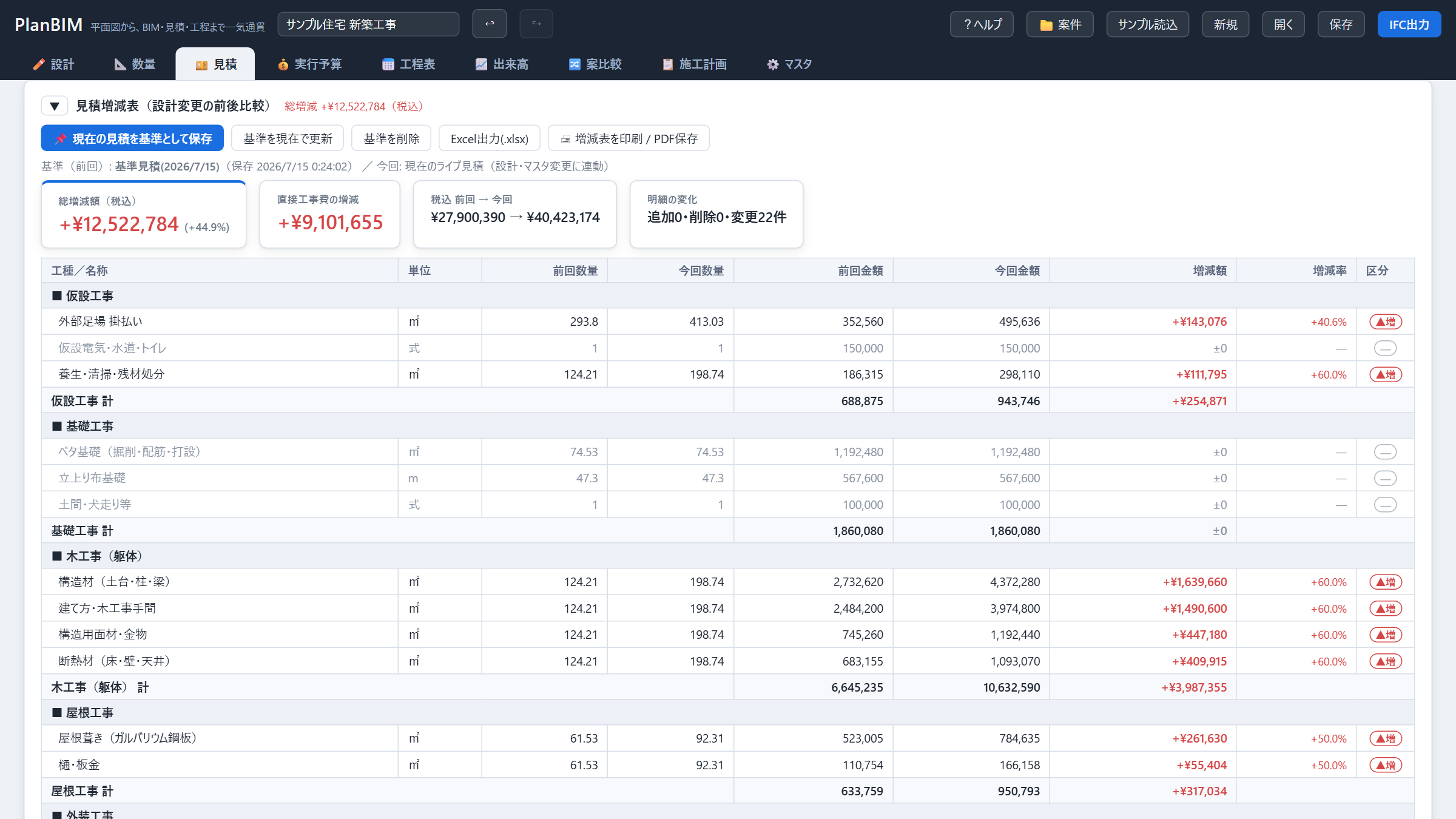Screen dimensions: 1456x819
Task: Click the ▲増 badge for 構造用面材･金物
Action: [x=1386, y=635]
